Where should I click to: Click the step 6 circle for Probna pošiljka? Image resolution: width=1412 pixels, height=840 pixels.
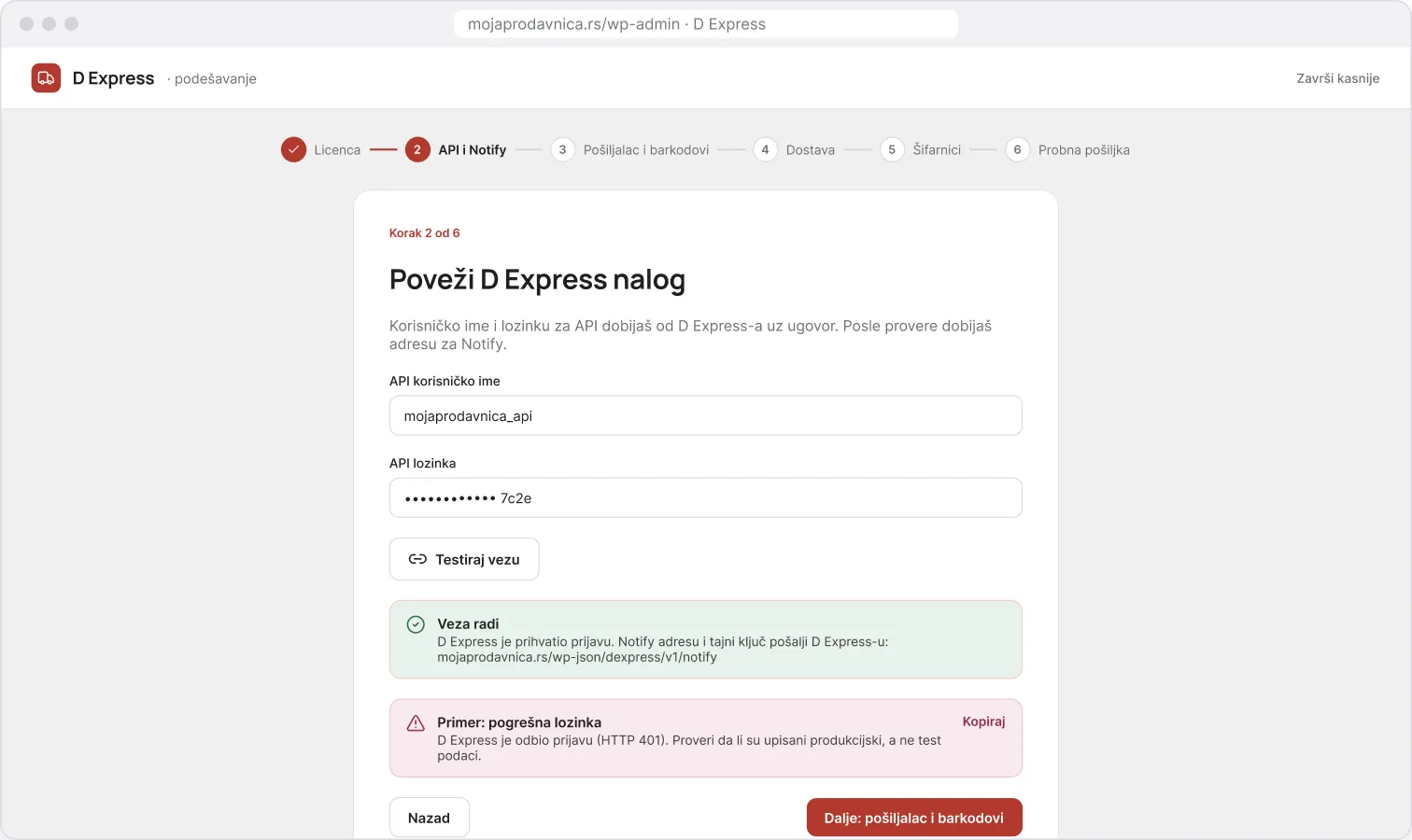coord(1017,149)
